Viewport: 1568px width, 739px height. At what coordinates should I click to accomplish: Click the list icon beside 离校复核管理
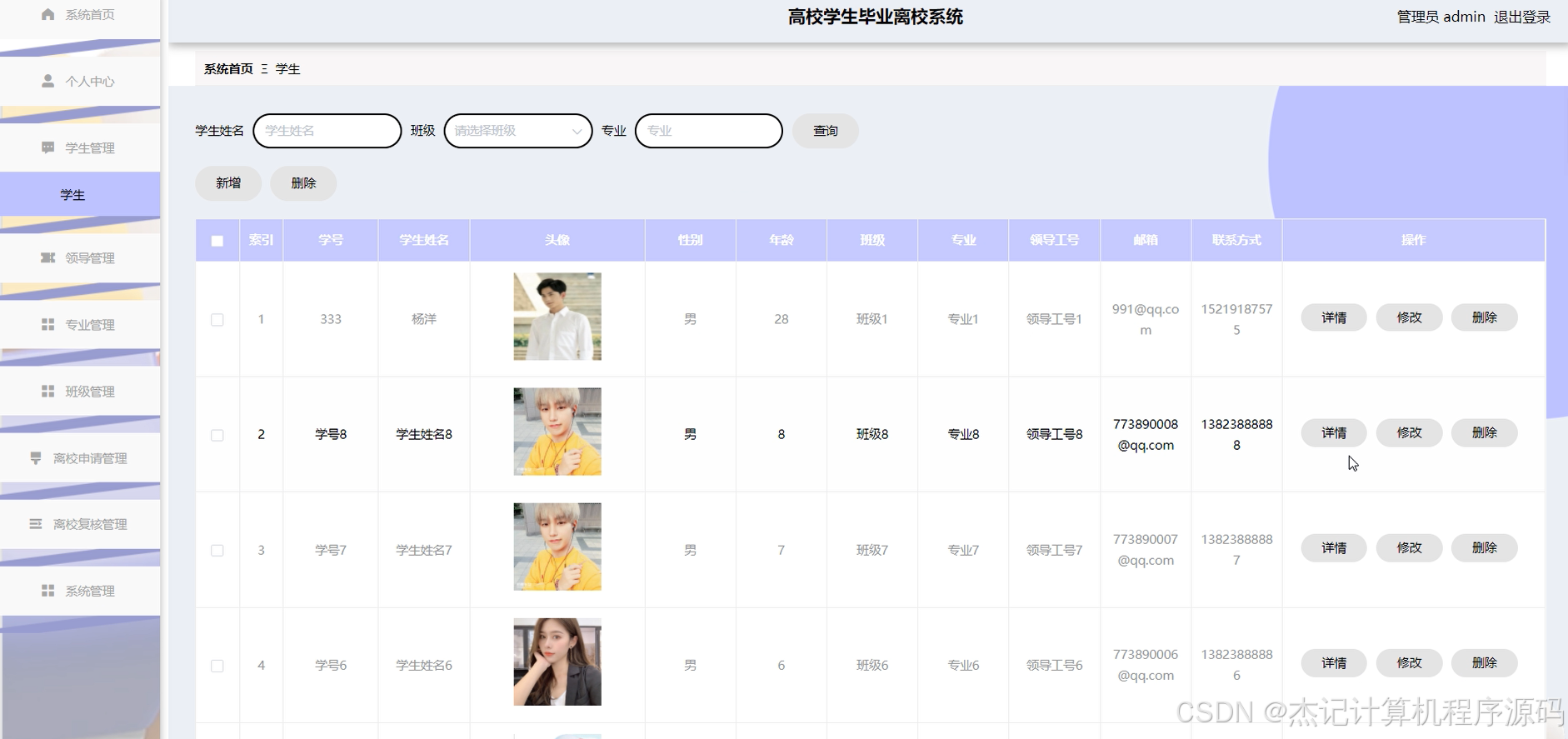(x=36, y=524)
